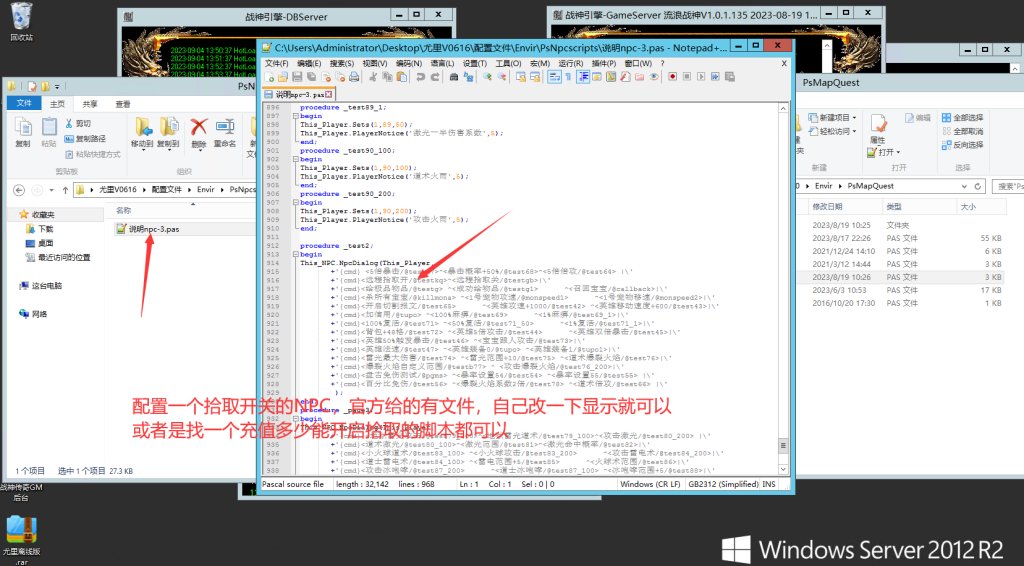Image resolution: width=1024 pixels, height=566 pixels.
Task: Click the Explorer back navigation arrow
Action: (x=19, y=190)
